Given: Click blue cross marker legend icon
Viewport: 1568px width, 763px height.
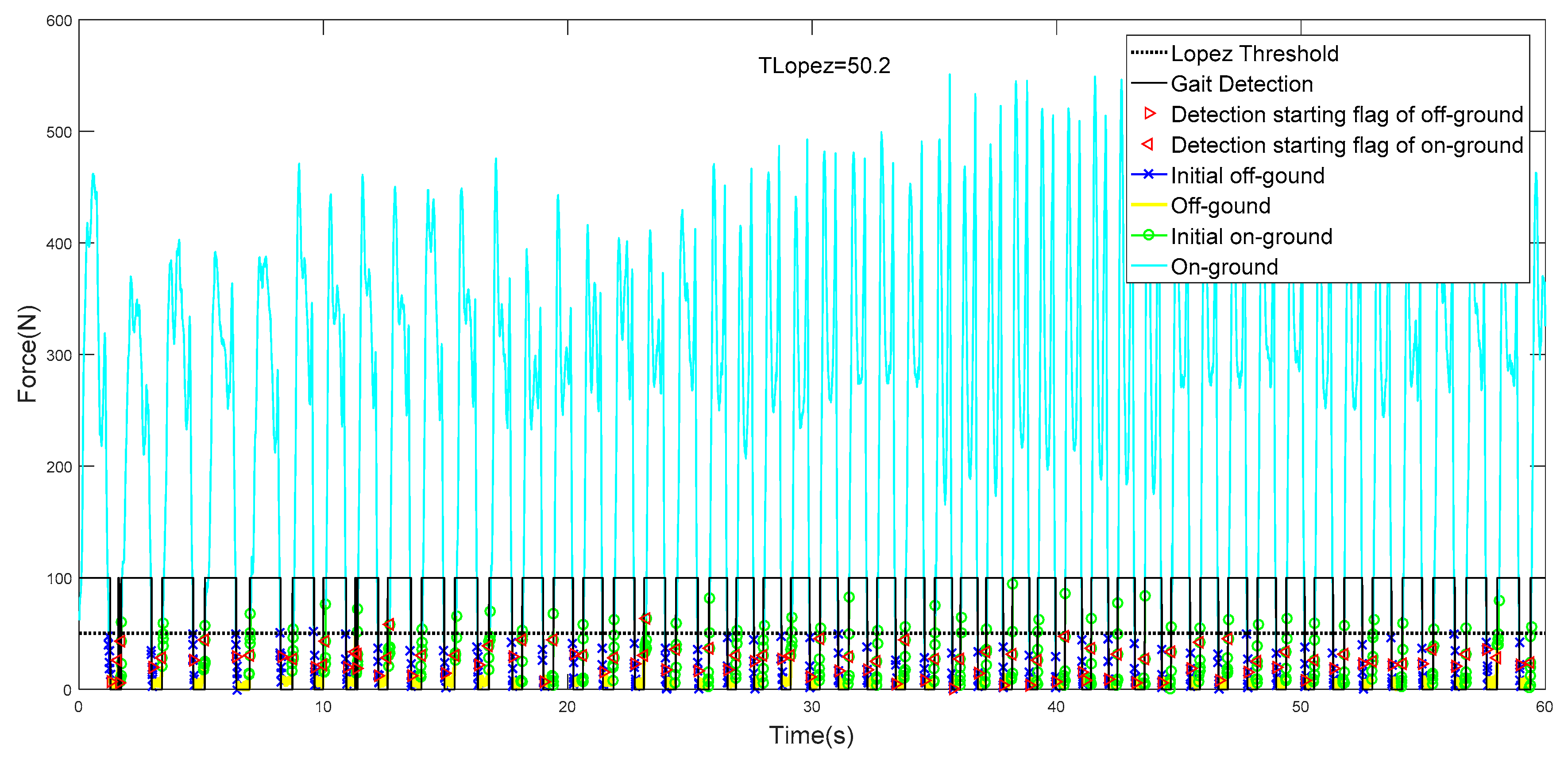Looking at the screenshot, I should [x=1148, y=175].
